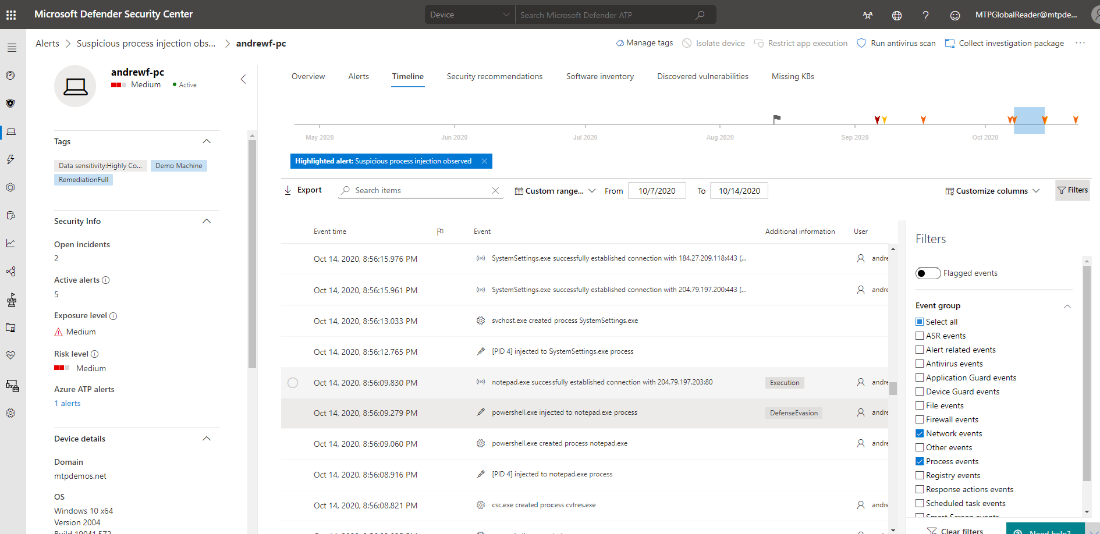Image resolution: width=1100 pixels, height=534 pixels.
Task: Select the notepad.exe connection row radio circle
Action: pos(293,382)
